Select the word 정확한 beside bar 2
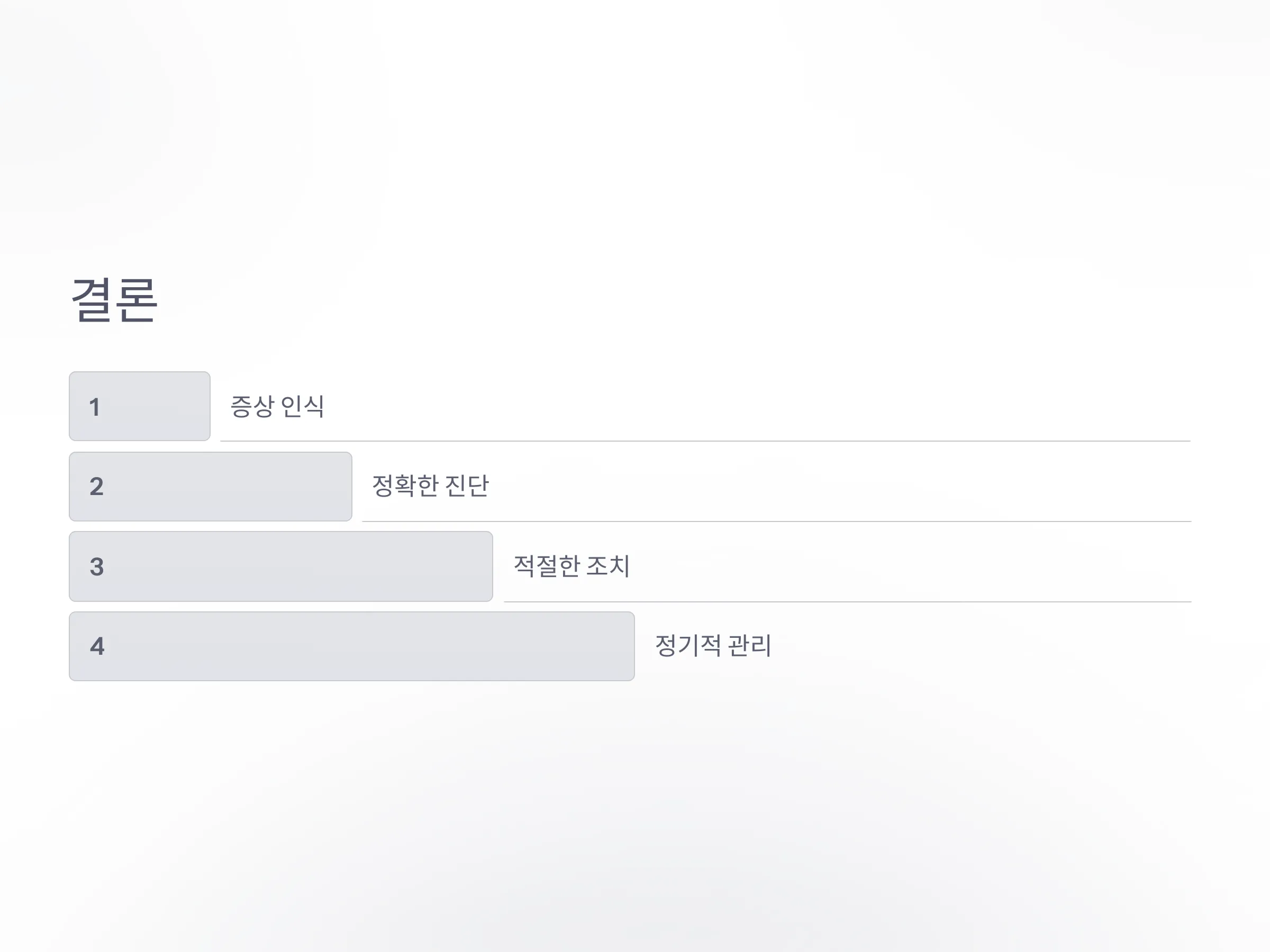The height and width of the screenshot is (952, 1270). coord(405,486)
